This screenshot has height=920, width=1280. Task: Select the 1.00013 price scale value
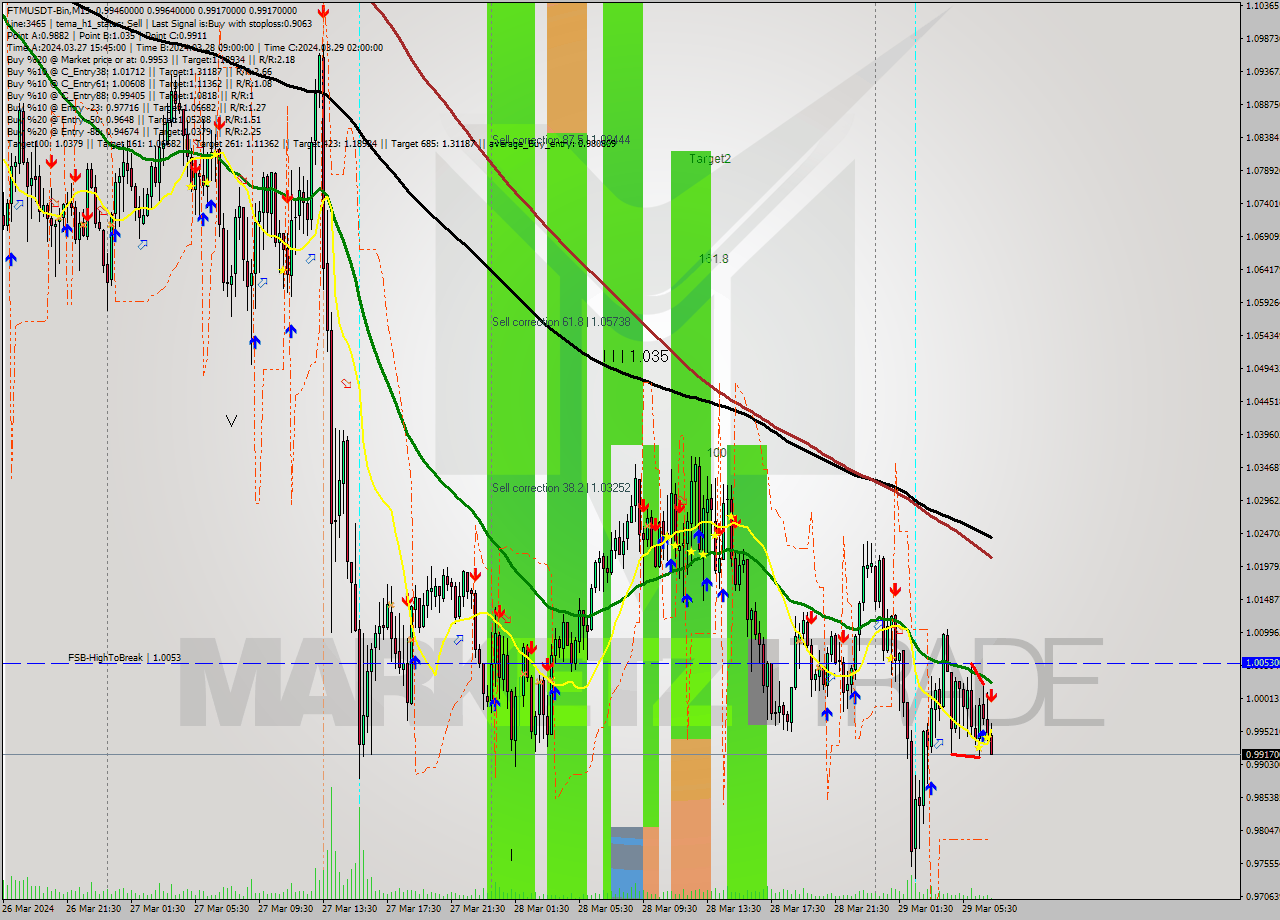pyautogui.click(x=1262, y=699)
